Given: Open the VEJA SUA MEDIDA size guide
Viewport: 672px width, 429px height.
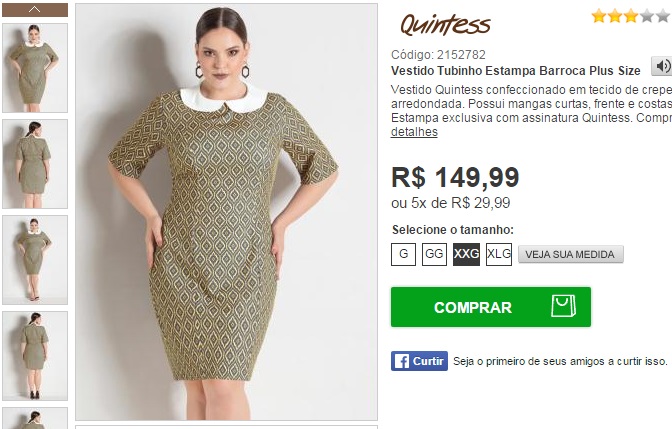Looking at the screenshot, I should pyautogui.click(x=570, y=254).
